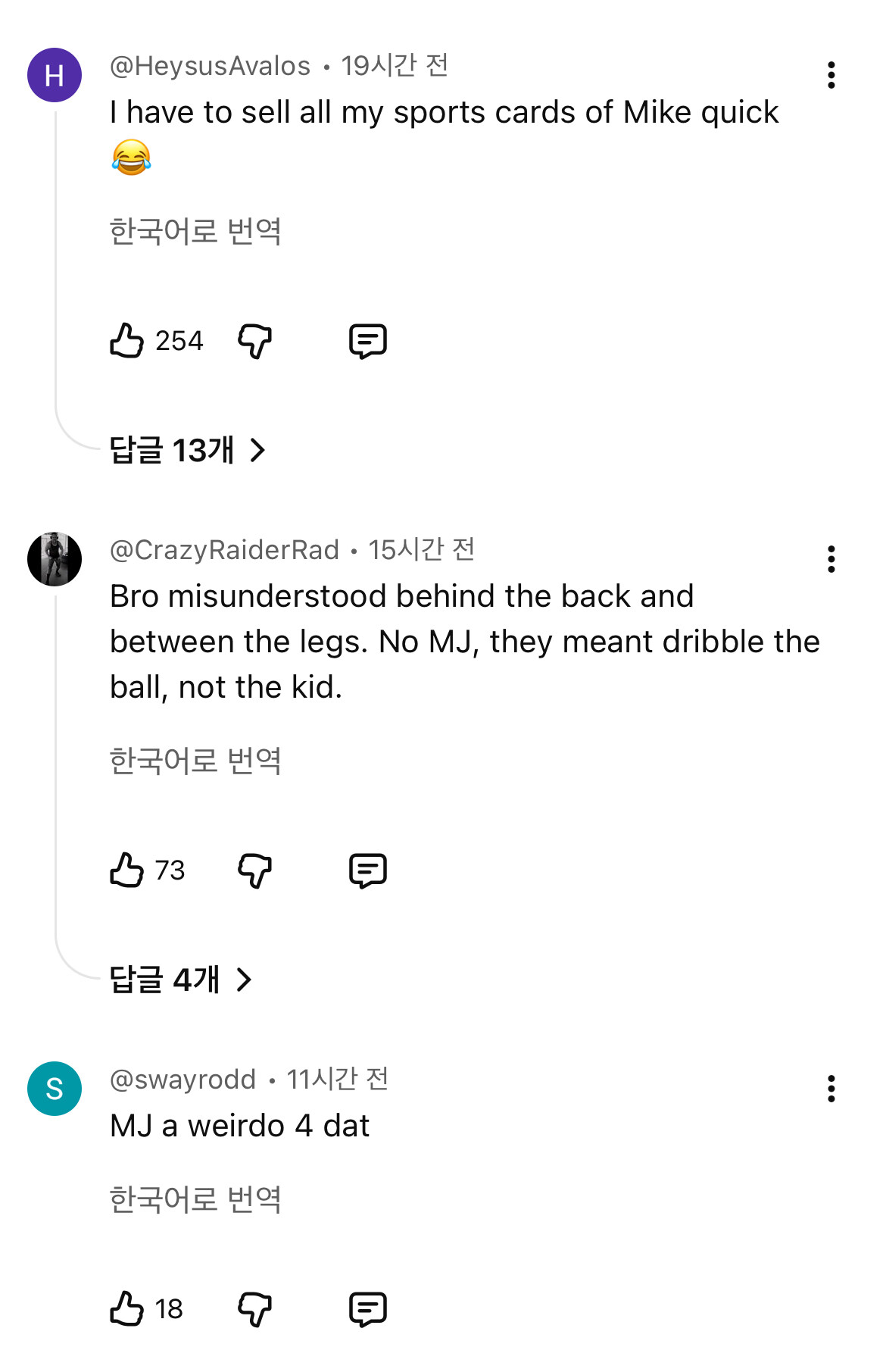Viewport: 886px width, 1372px height.
Task: Reply to the swayrodd comment
Action: [x=368, y=1309]
